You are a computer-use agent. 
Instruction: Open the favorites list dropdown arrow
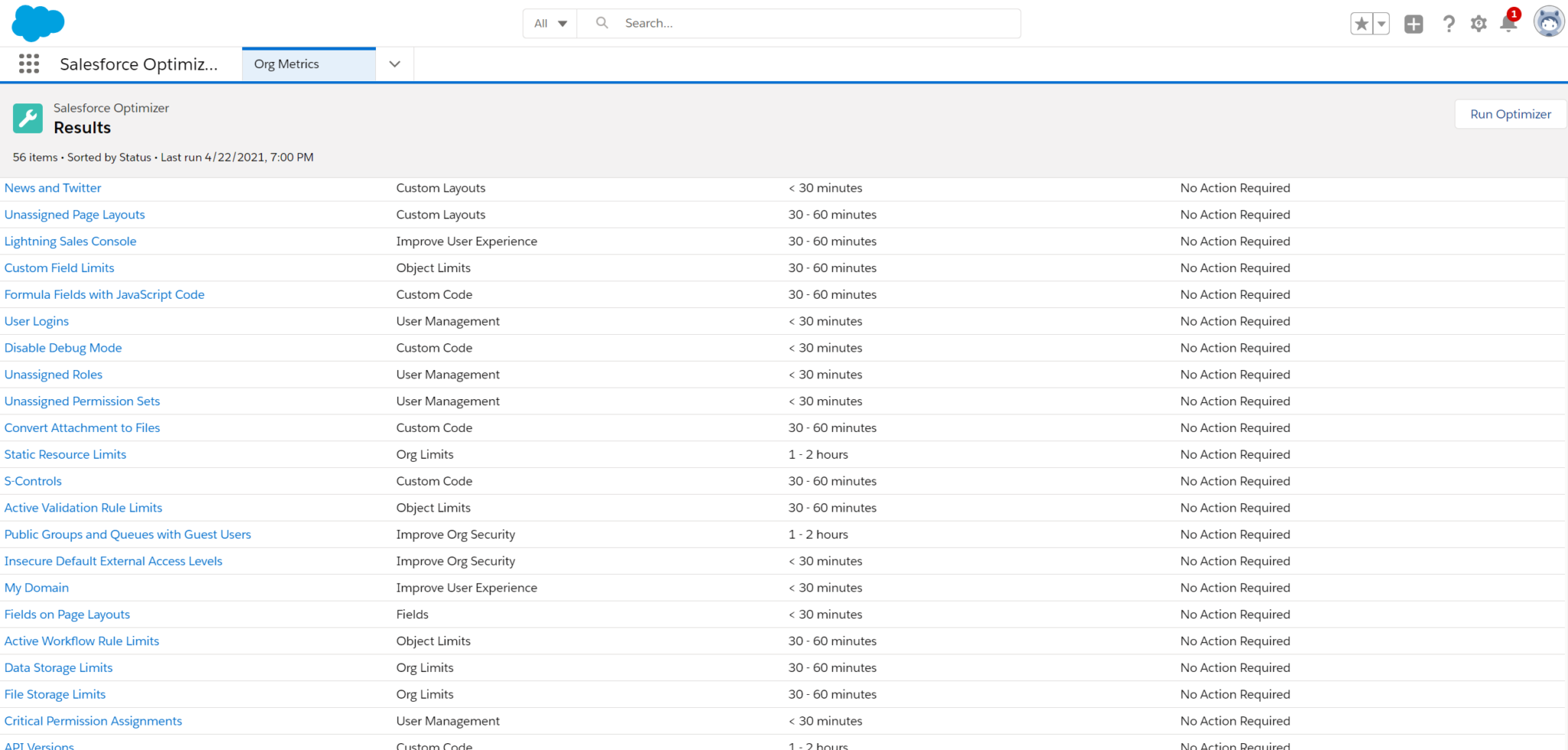(1380, 24)
